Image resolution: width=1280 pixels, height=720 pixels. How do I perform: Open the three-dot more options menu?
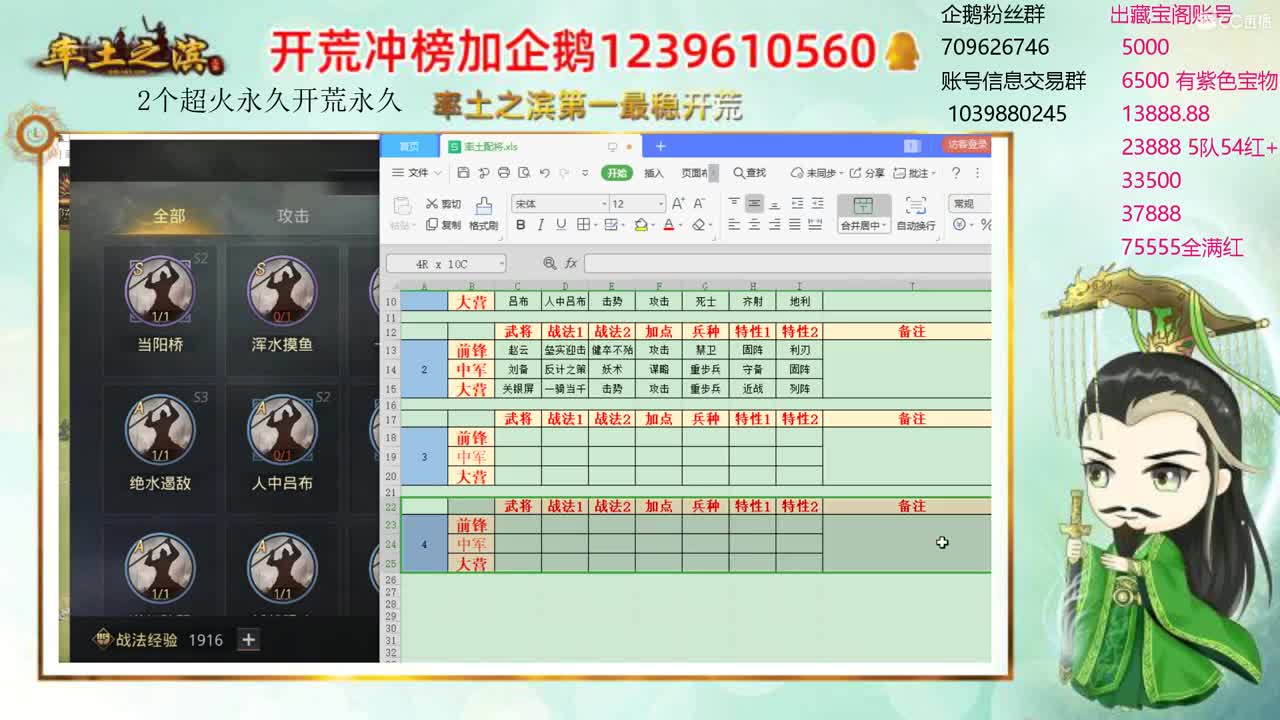click(976, 173)
